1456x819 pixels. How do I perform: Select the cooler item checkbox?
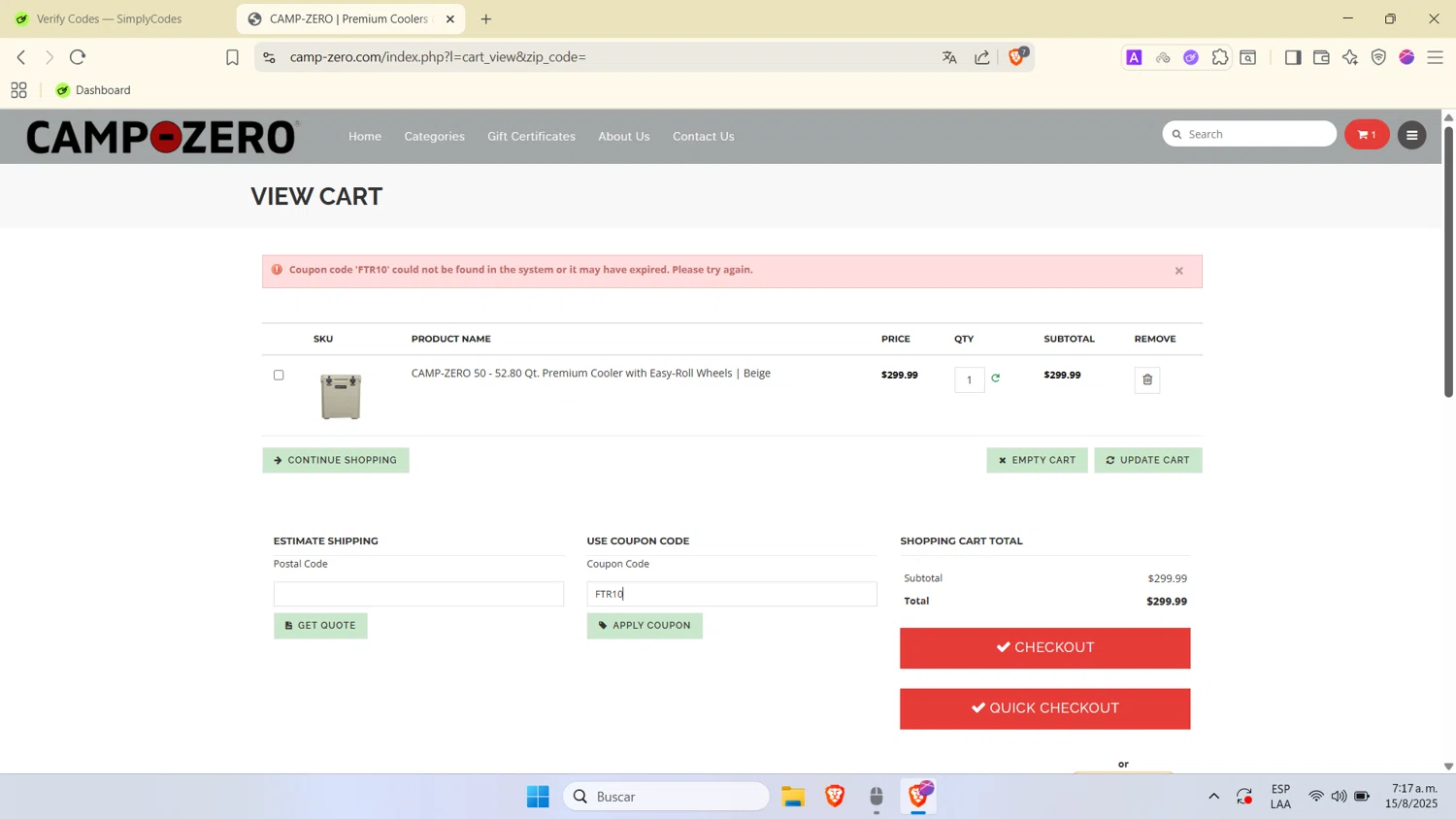tap(279, 375)
